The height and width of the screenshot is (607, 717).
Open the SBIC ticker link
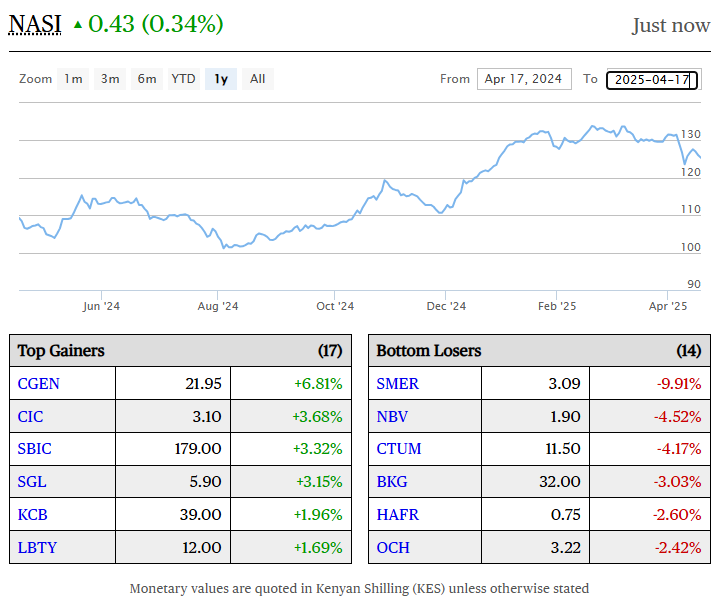pos(36,449)
